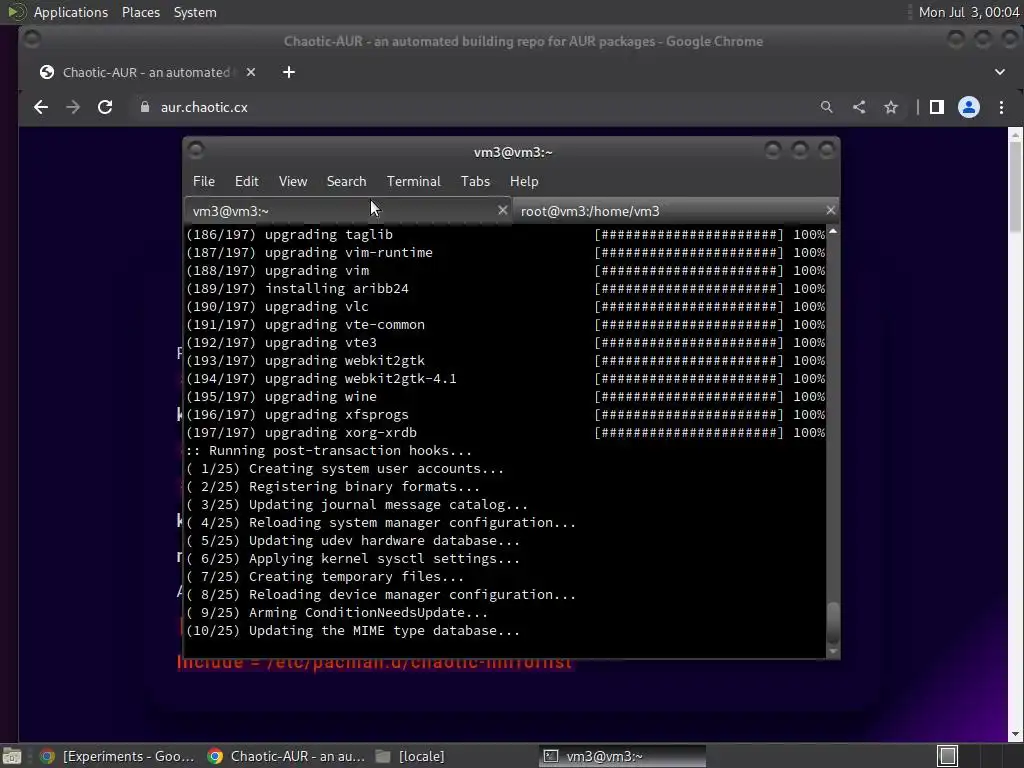Click 'upgrading webkit2gtk-4.1' line

tap(321, 379)
